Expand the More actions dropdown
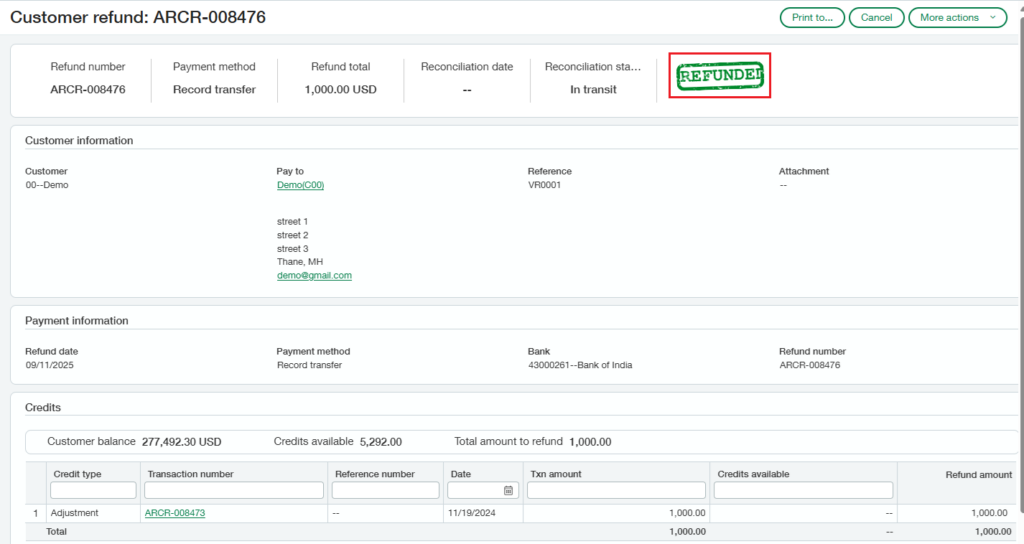 958,18
